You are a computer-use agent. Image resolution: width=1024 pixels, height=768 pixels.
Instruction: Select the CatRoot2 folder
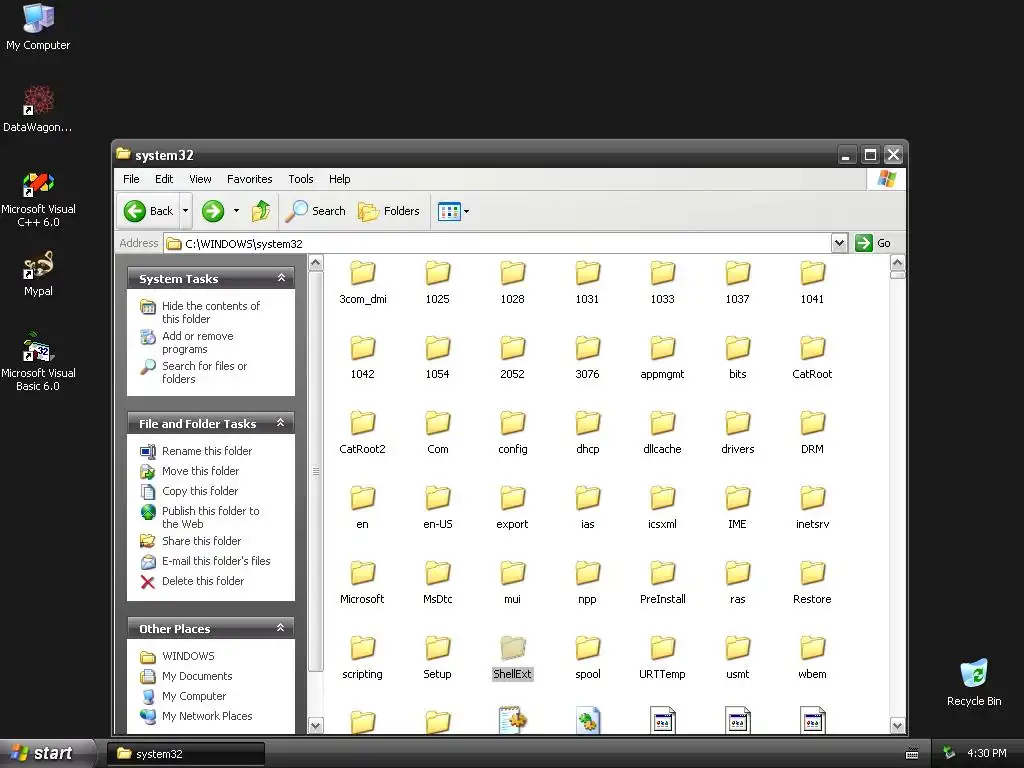pyautogui.click(x=362, y=433)
